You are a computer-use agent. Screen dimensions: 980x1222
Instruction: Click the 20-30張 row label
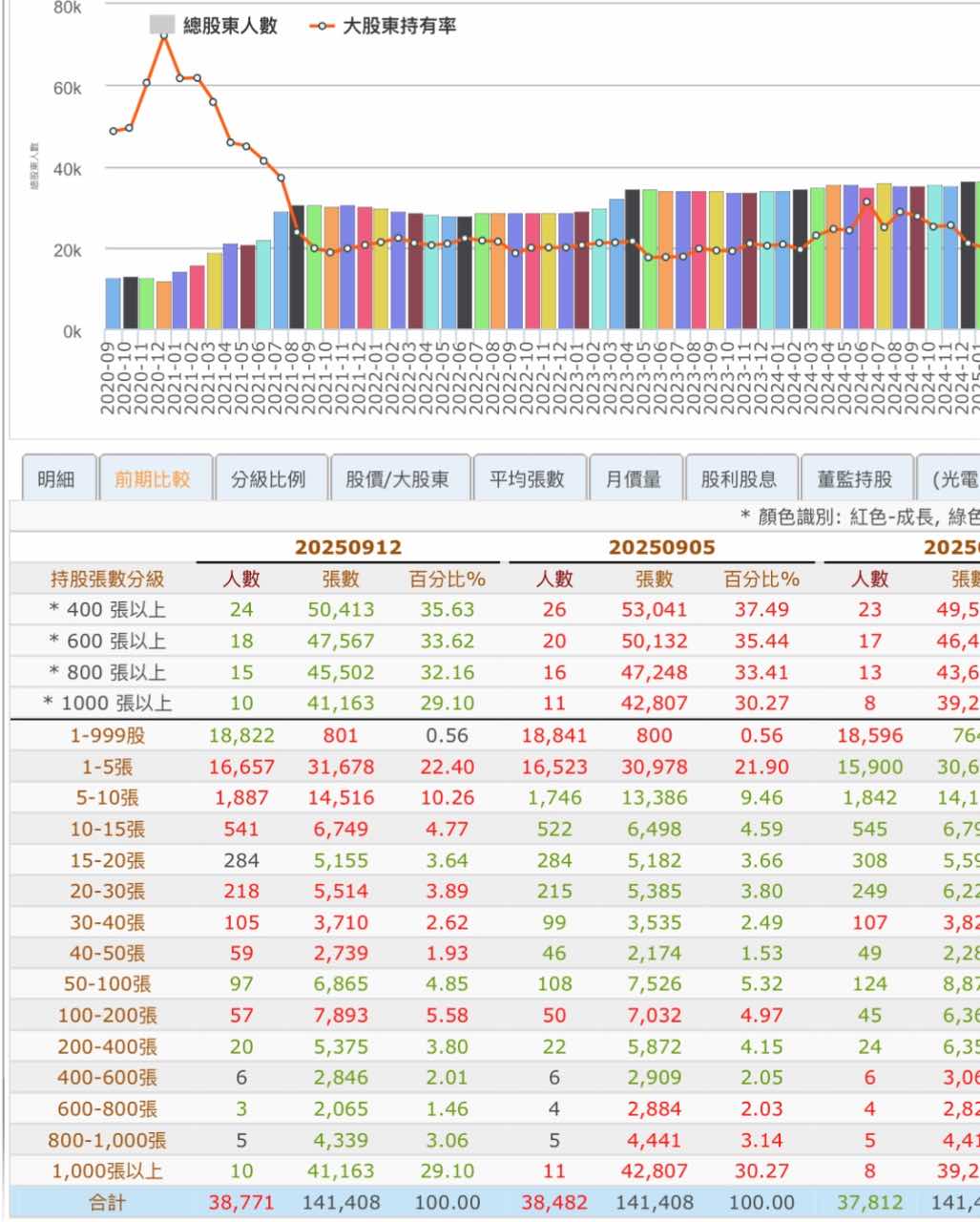[x=108, y=891]
